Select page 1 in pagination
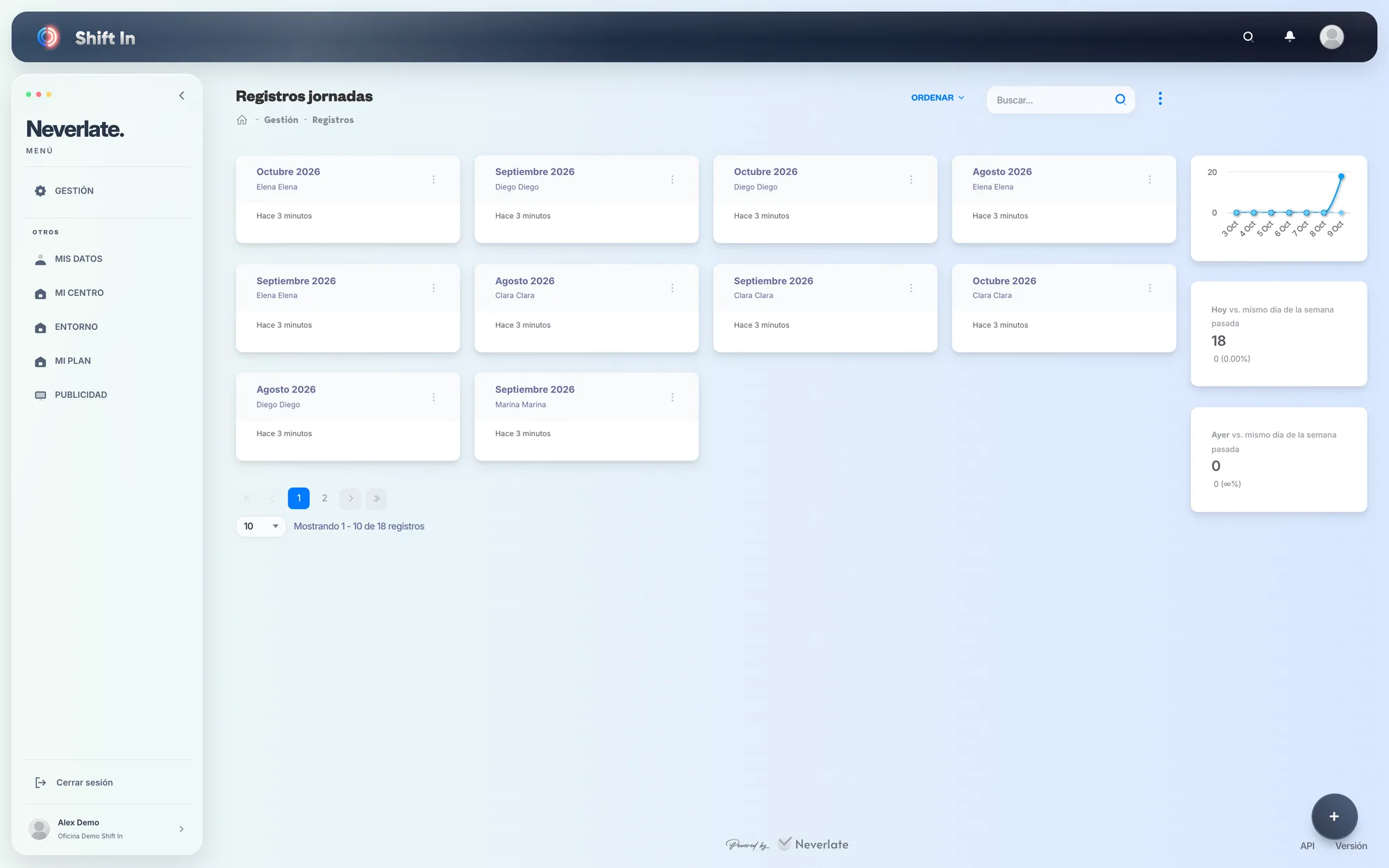This screenshot has height=868, width=1389. 299,499
